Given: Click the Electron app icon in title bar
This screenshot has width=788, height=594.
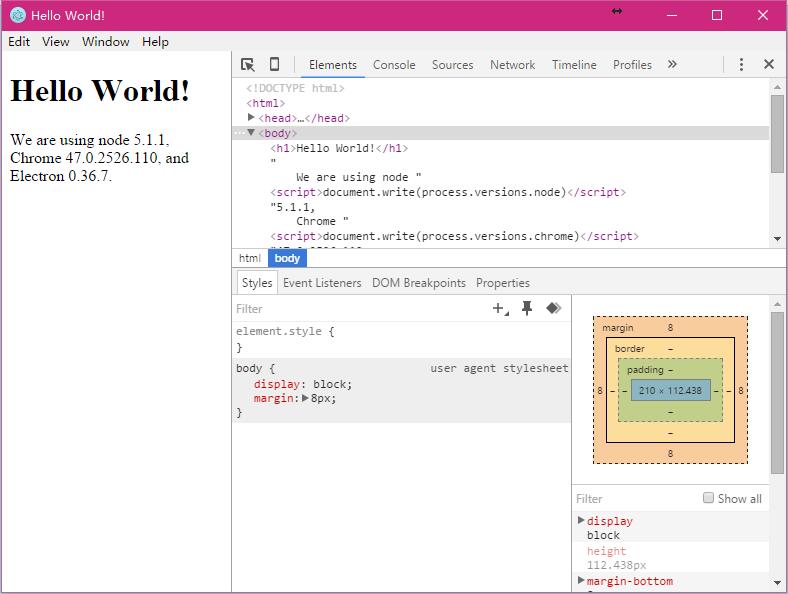Looking at the screenshot, I should click(x=17, y=15).
